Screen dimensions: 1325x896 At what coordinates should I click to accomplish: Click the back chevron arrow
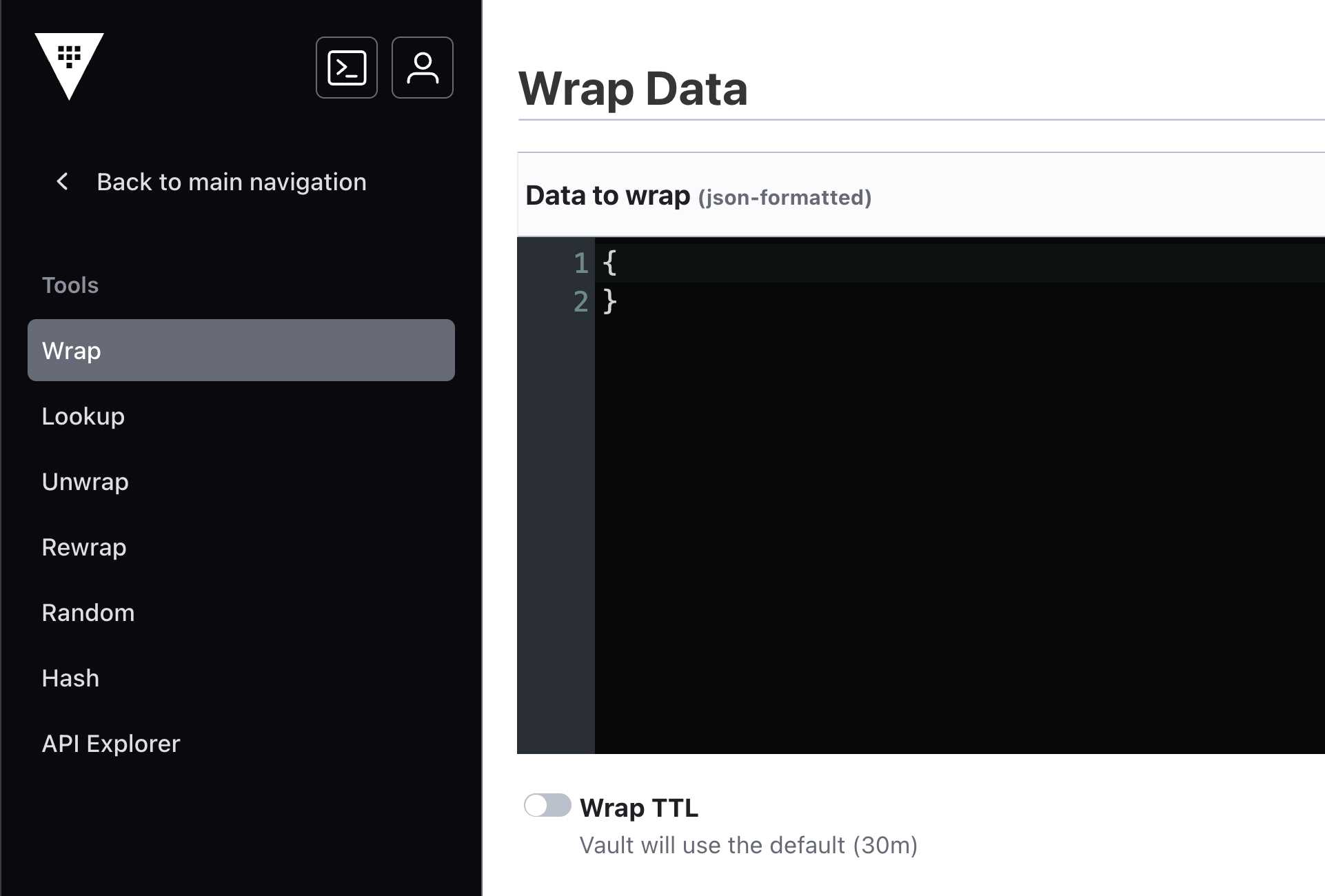[x=62, y=182]
